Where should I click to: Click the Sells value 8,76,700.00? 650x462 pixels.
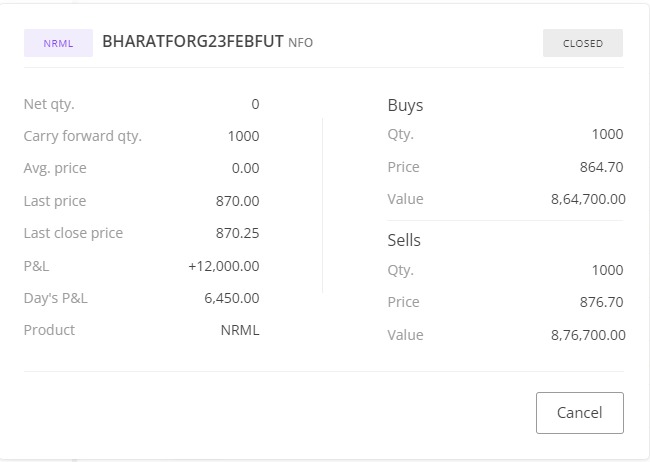[587, 335]
